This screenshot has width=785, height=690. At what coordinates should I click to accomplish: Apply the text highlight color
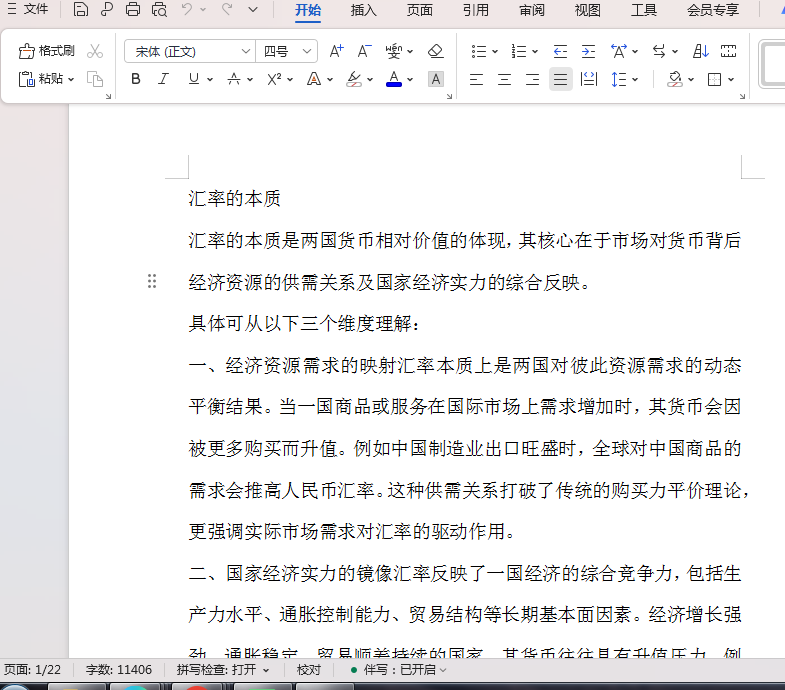(x=354, y=79)
